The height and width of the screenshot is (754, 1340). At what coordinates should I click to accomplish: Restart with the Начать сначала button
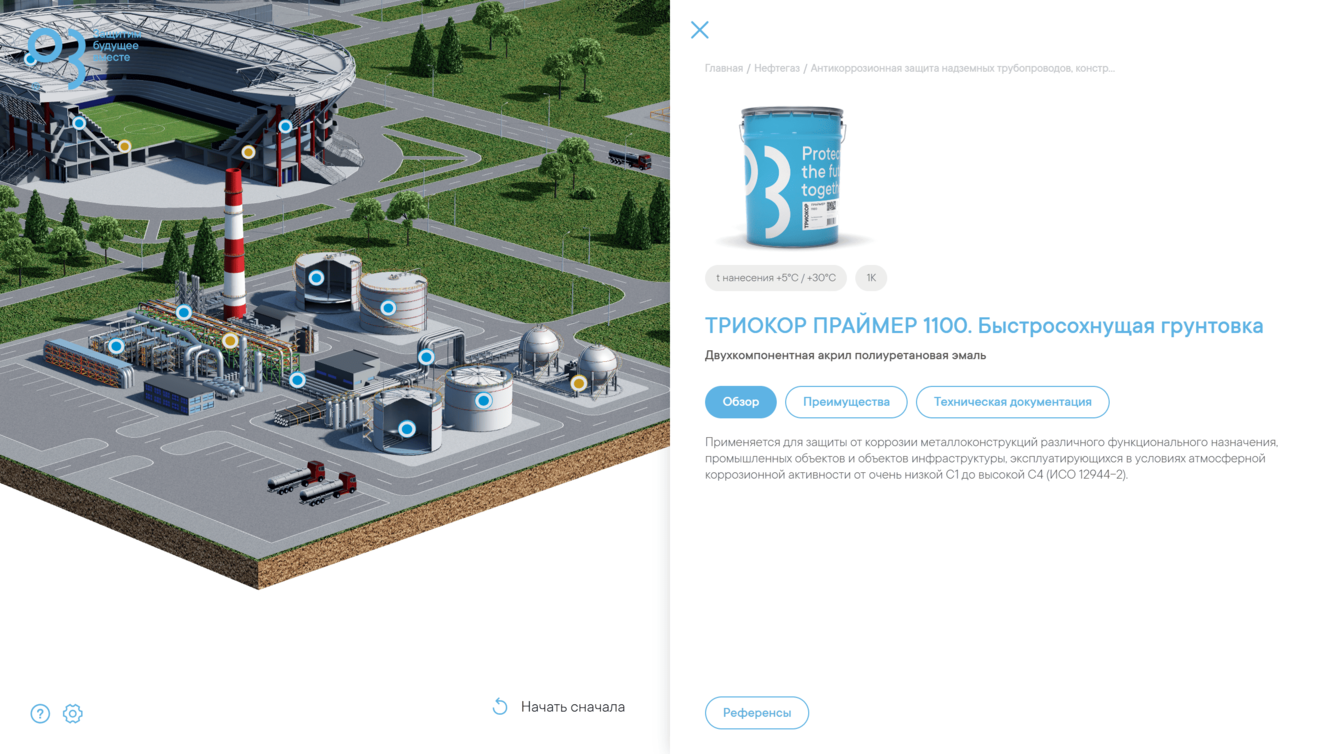[x=559, y=707]
